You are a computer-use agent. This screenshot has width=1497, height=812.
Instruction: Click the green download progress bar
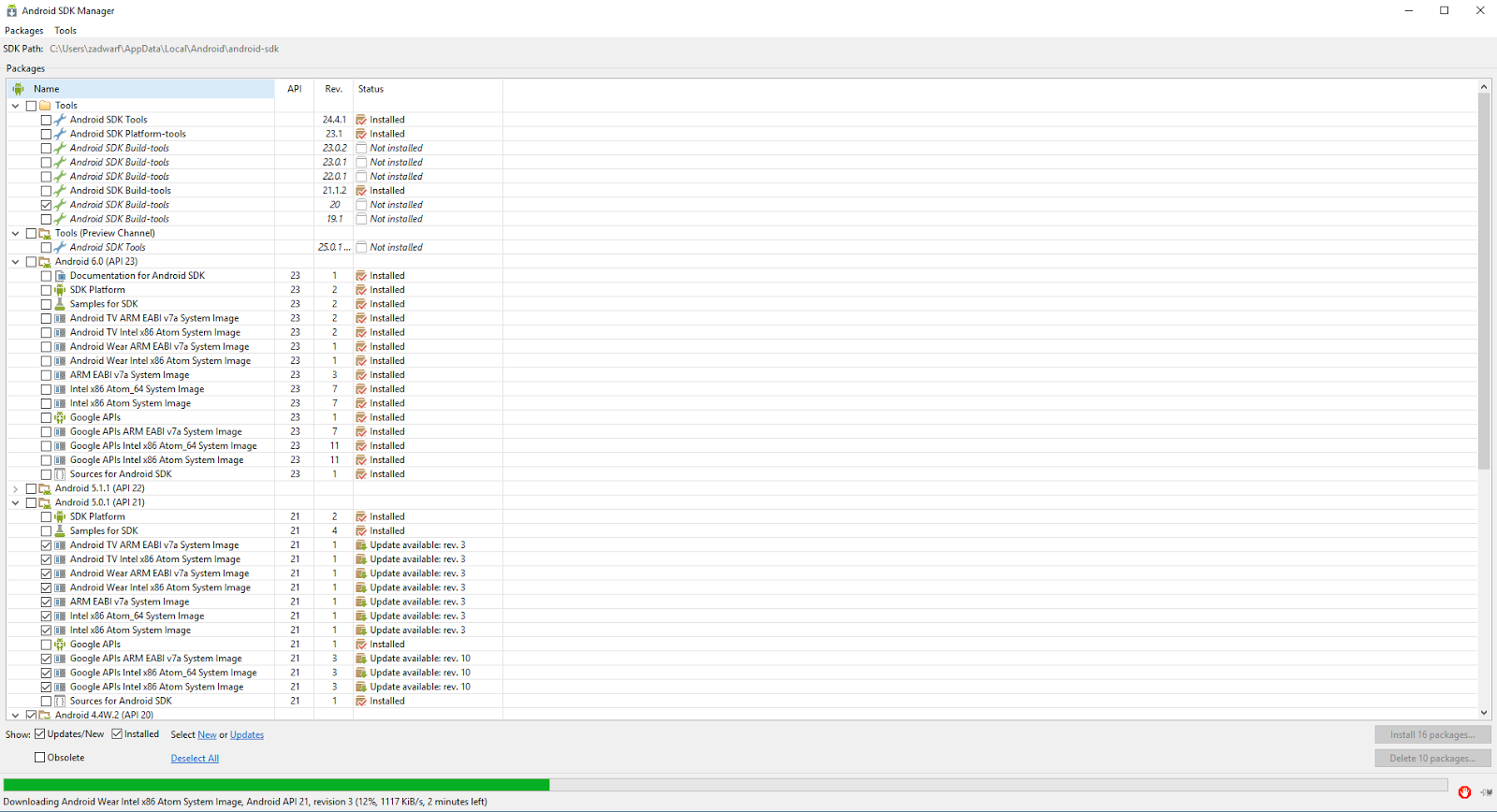276,785
